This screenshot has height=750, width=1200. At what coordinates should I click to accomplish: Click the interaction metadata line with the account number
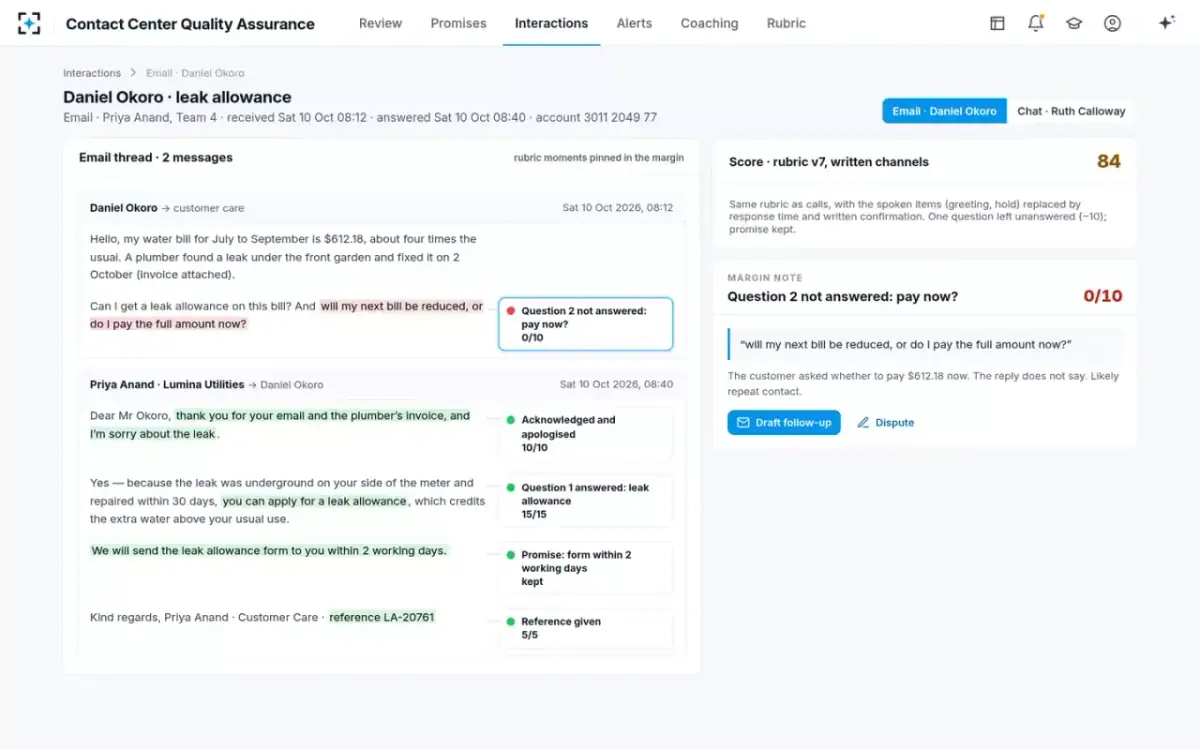(360, 117)
